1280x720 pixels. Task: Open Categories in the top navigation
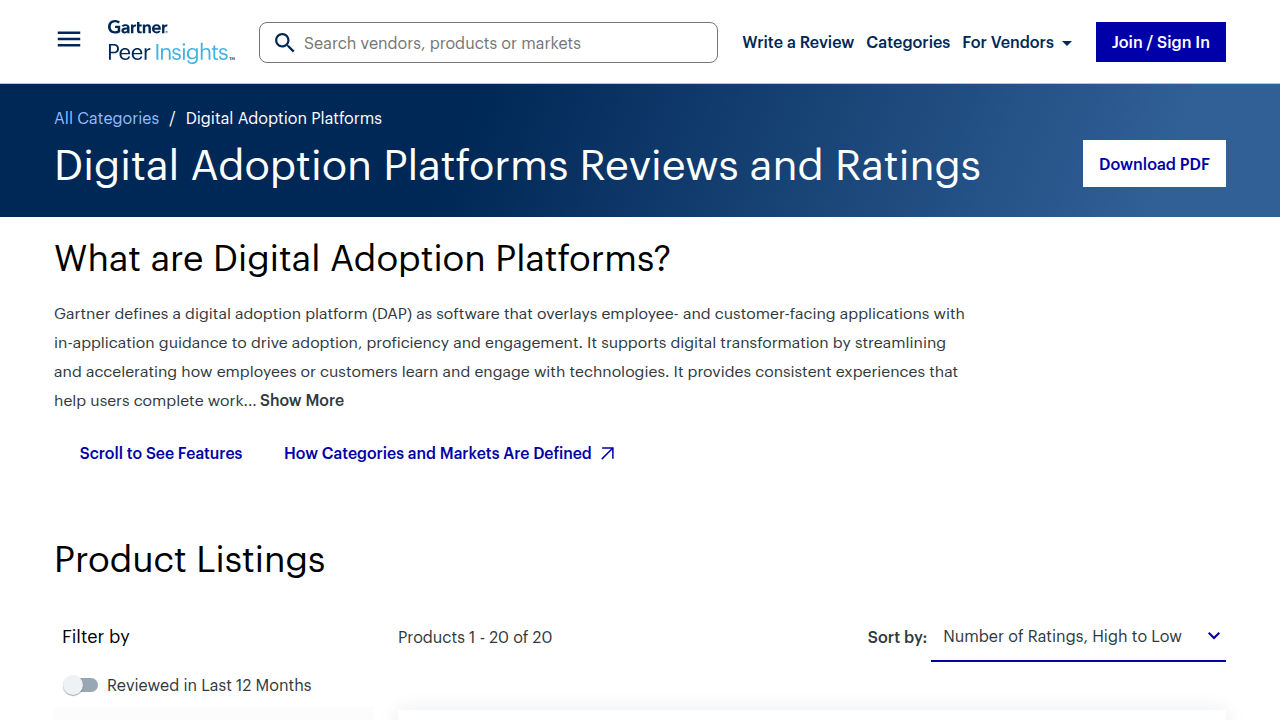pos(908,42)
